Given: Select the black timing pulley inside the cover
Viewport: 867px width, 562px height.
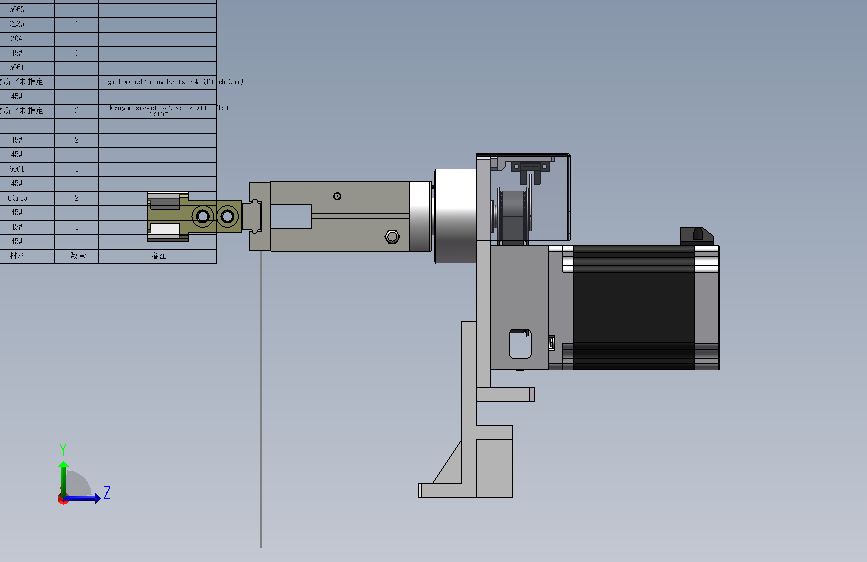Looking at the screenshot, I should pyautogui.click(x=513, y=217).
